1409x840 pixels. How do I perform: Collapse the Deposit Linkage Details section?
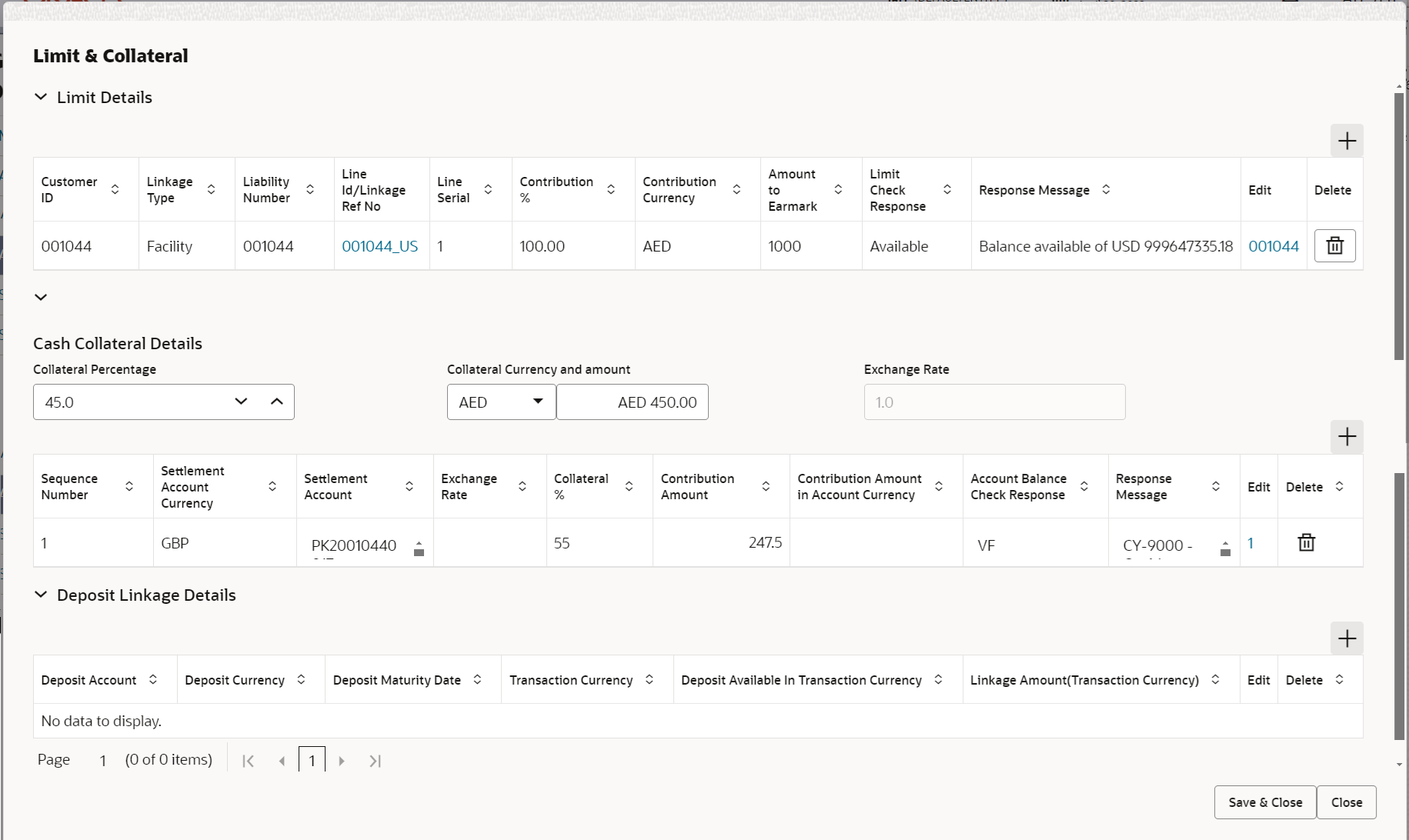[x=41, y=595]
